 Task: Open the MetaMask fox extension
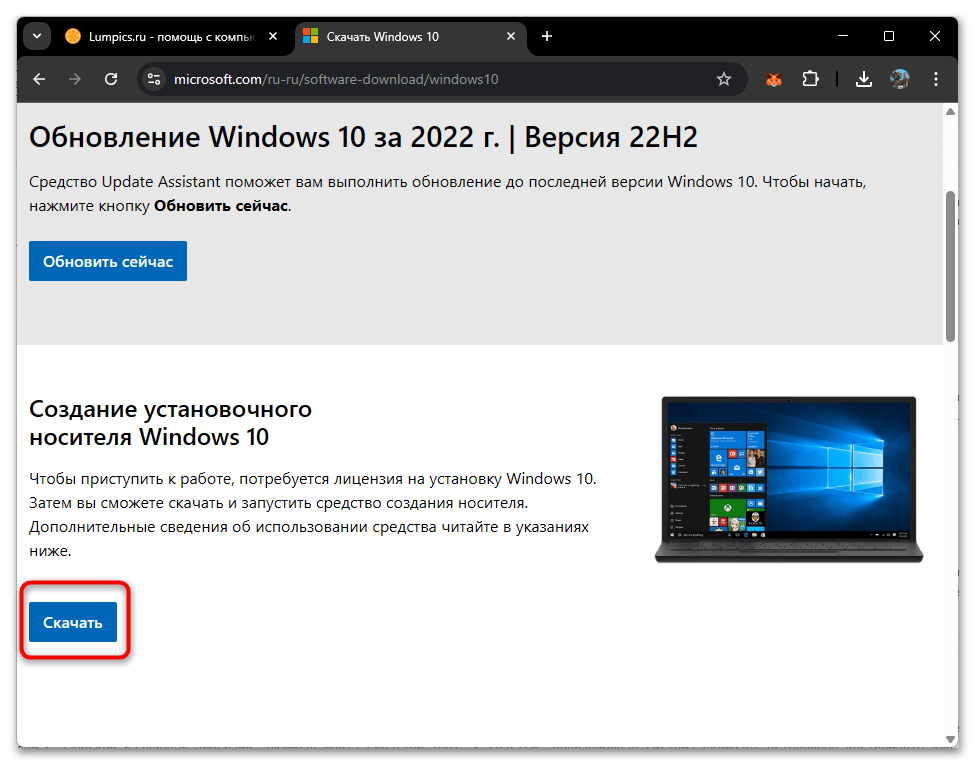pyautogui.click(x=774, y=79)
